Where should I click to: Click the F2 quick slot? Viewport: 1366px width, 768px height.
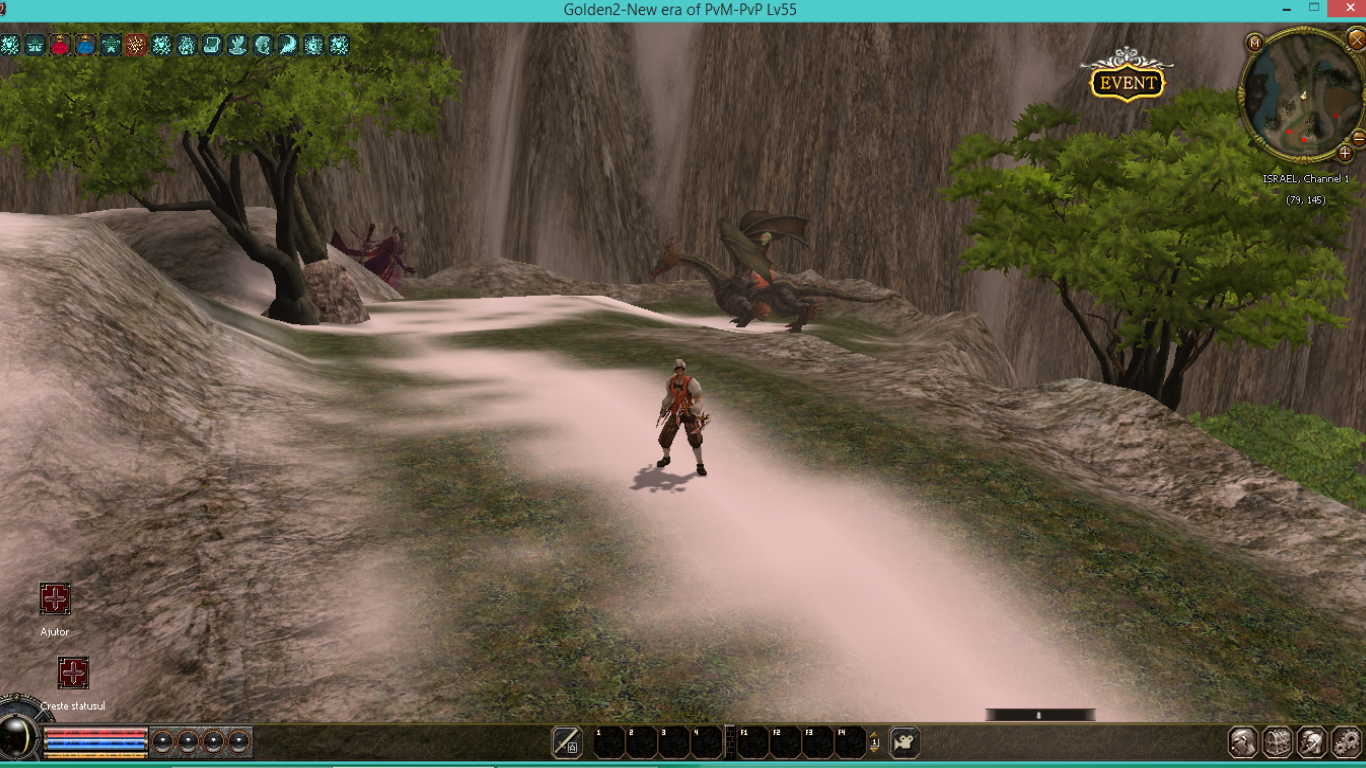pos(786,742)
